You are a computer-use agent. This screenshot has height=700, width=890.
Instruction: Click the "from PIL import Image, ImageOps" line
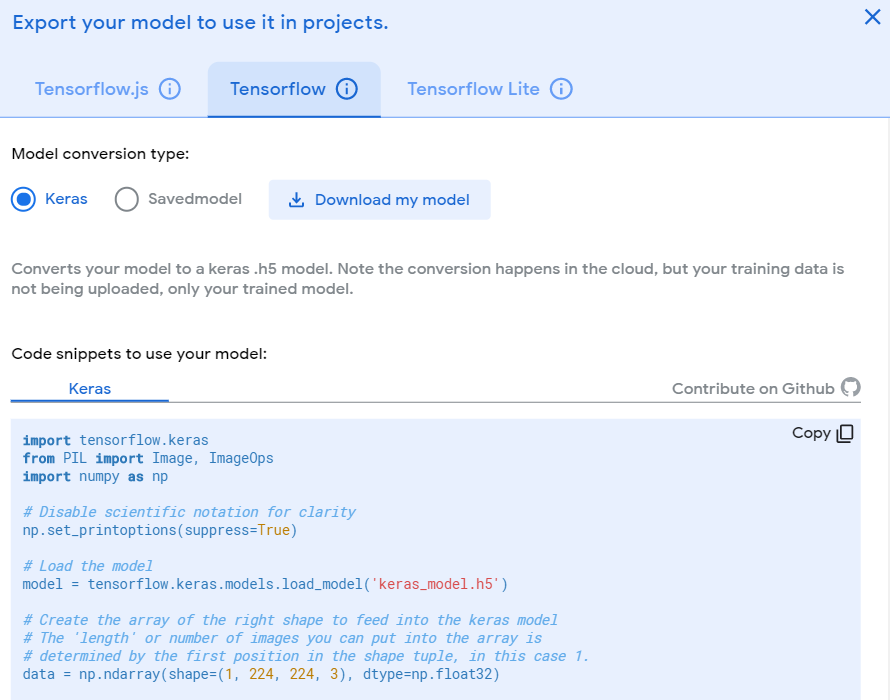tap(148, 458)
